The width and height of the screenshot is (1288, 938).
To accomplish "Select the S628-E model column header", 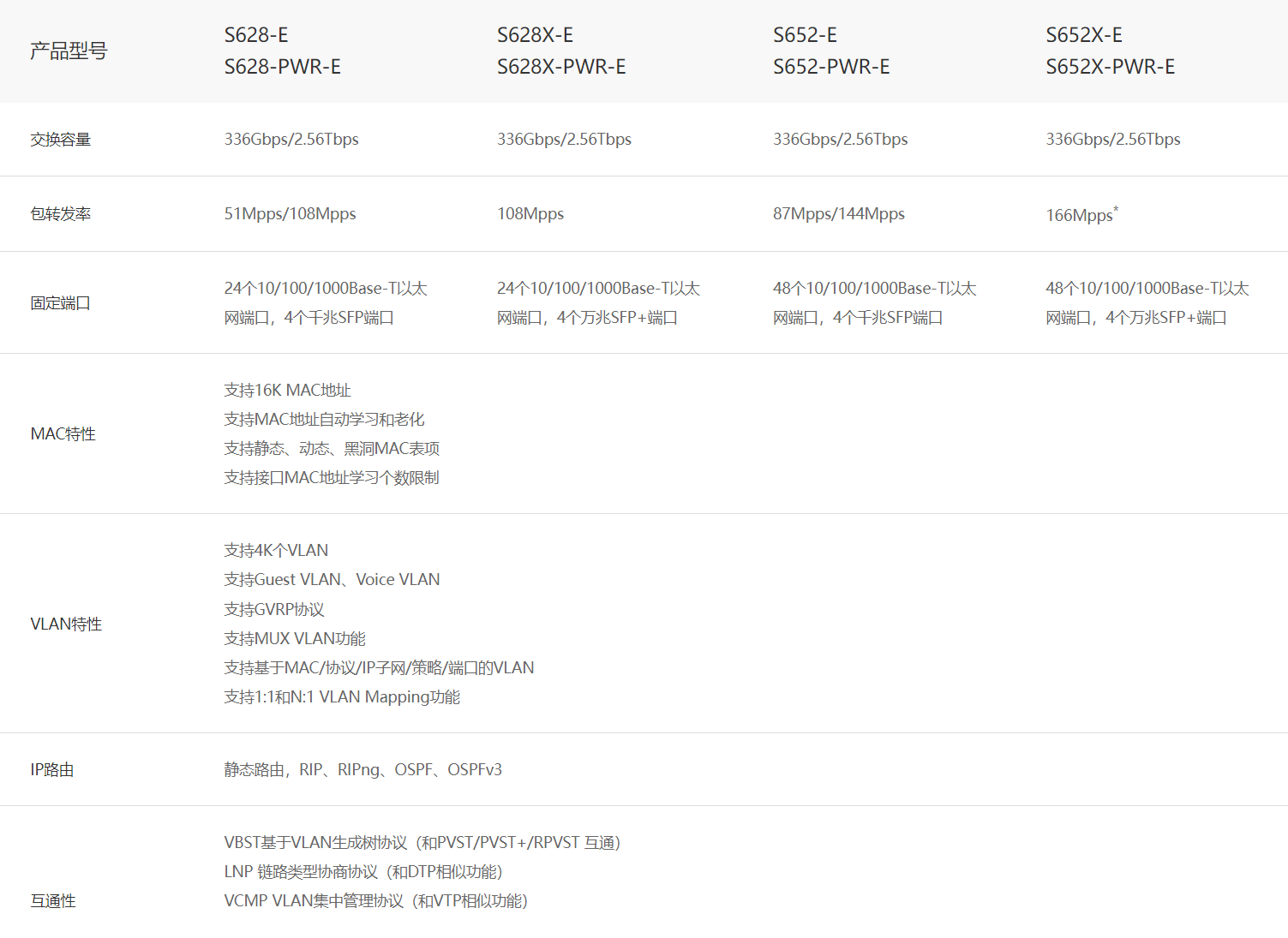I will (x=256, y=35).
